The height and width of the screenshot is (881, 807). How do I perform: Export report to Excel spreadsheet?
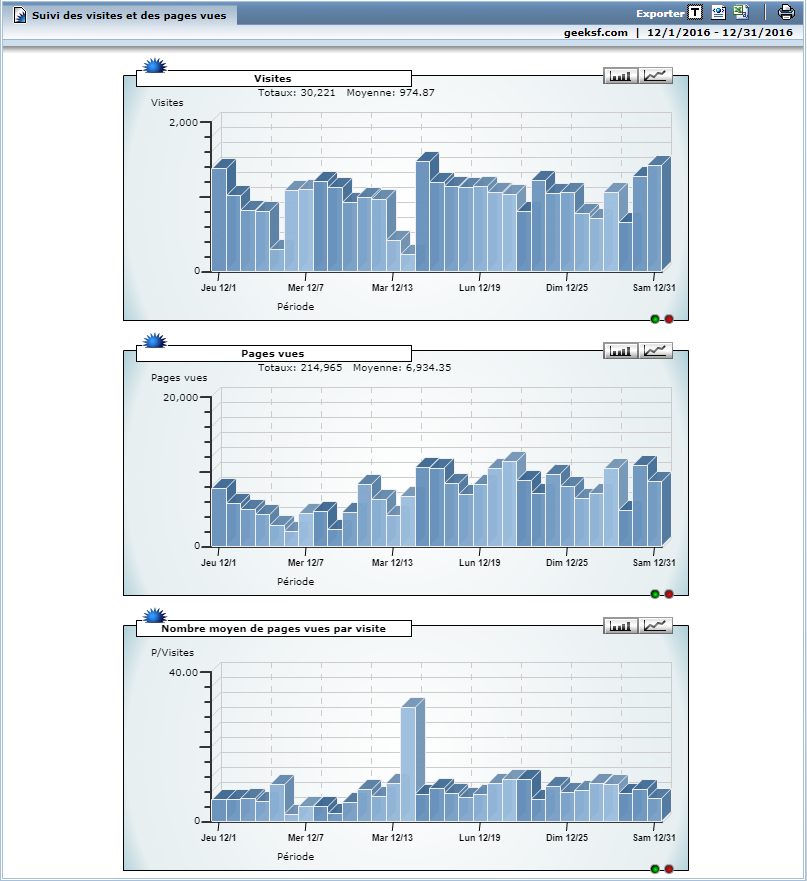741,12
